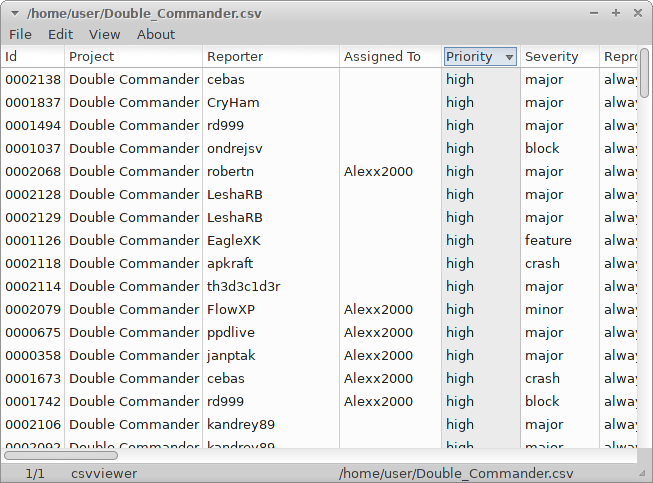Select Id cell 0002106
The height and width of the screenshot is (483, 653).
click(x=33, y=425)
